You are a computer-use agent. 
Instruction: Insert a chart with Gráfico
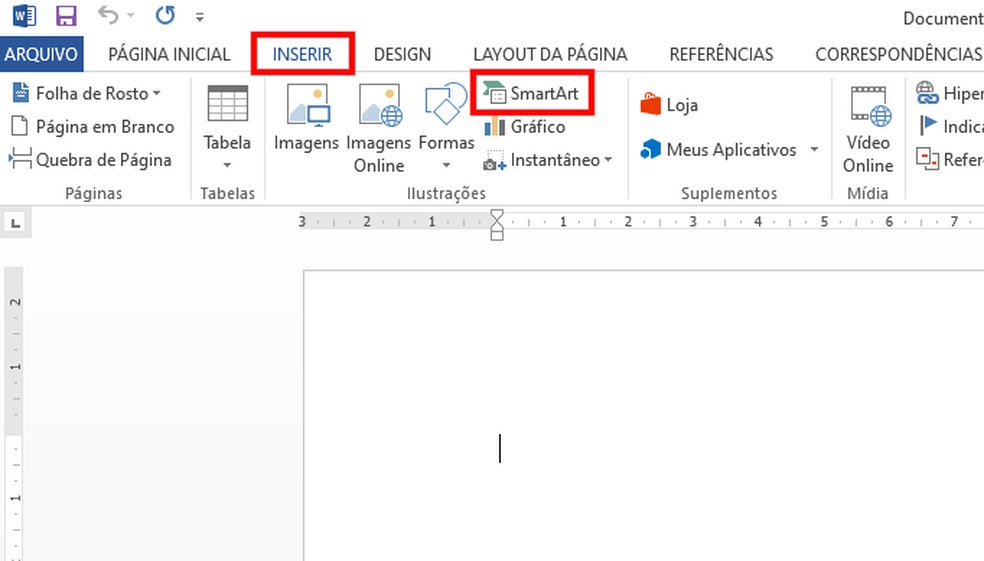(526, 127)
